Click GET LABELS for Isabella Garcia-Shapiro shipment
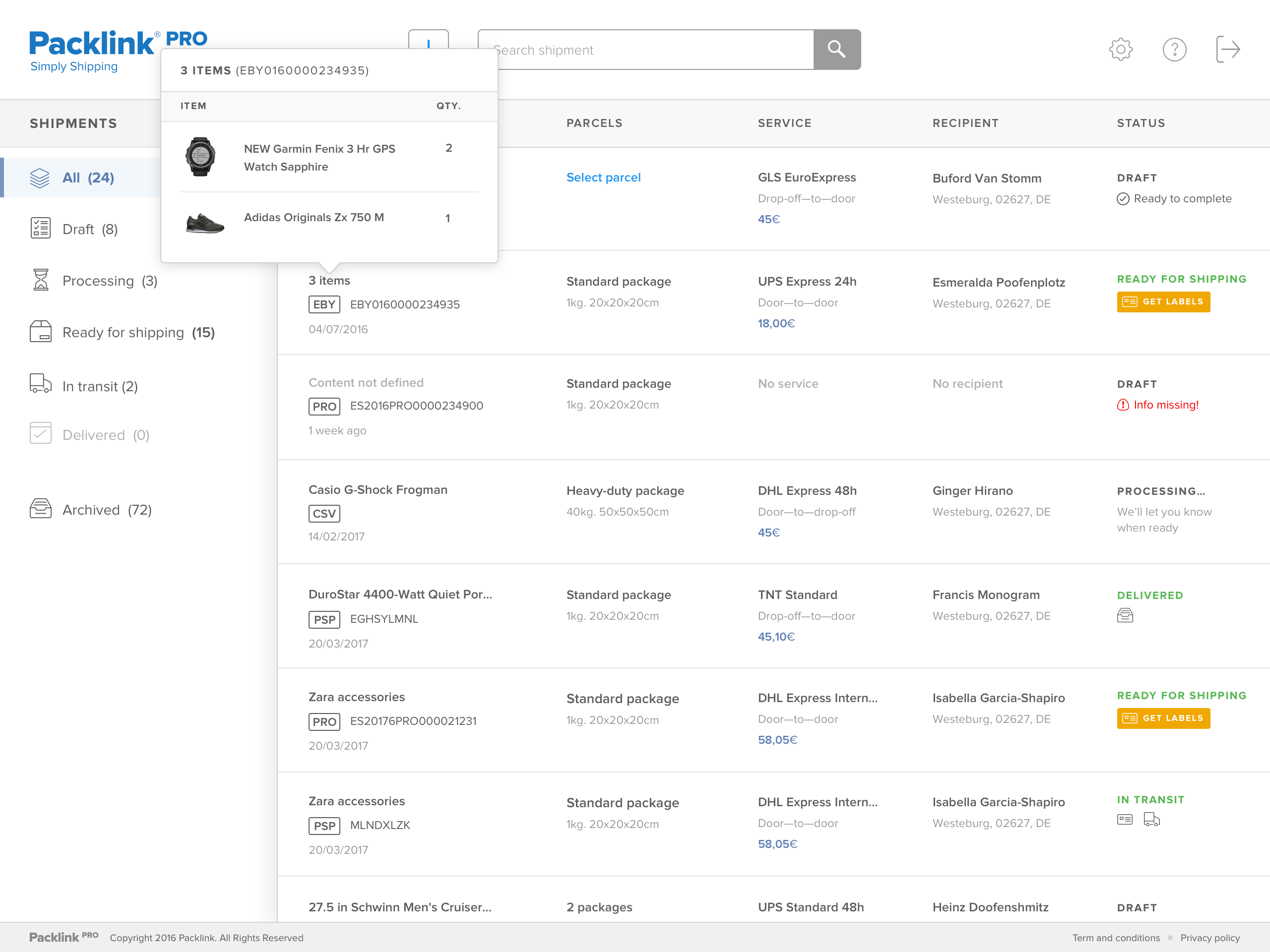The image size is (1270, 952). point(1163,718)
